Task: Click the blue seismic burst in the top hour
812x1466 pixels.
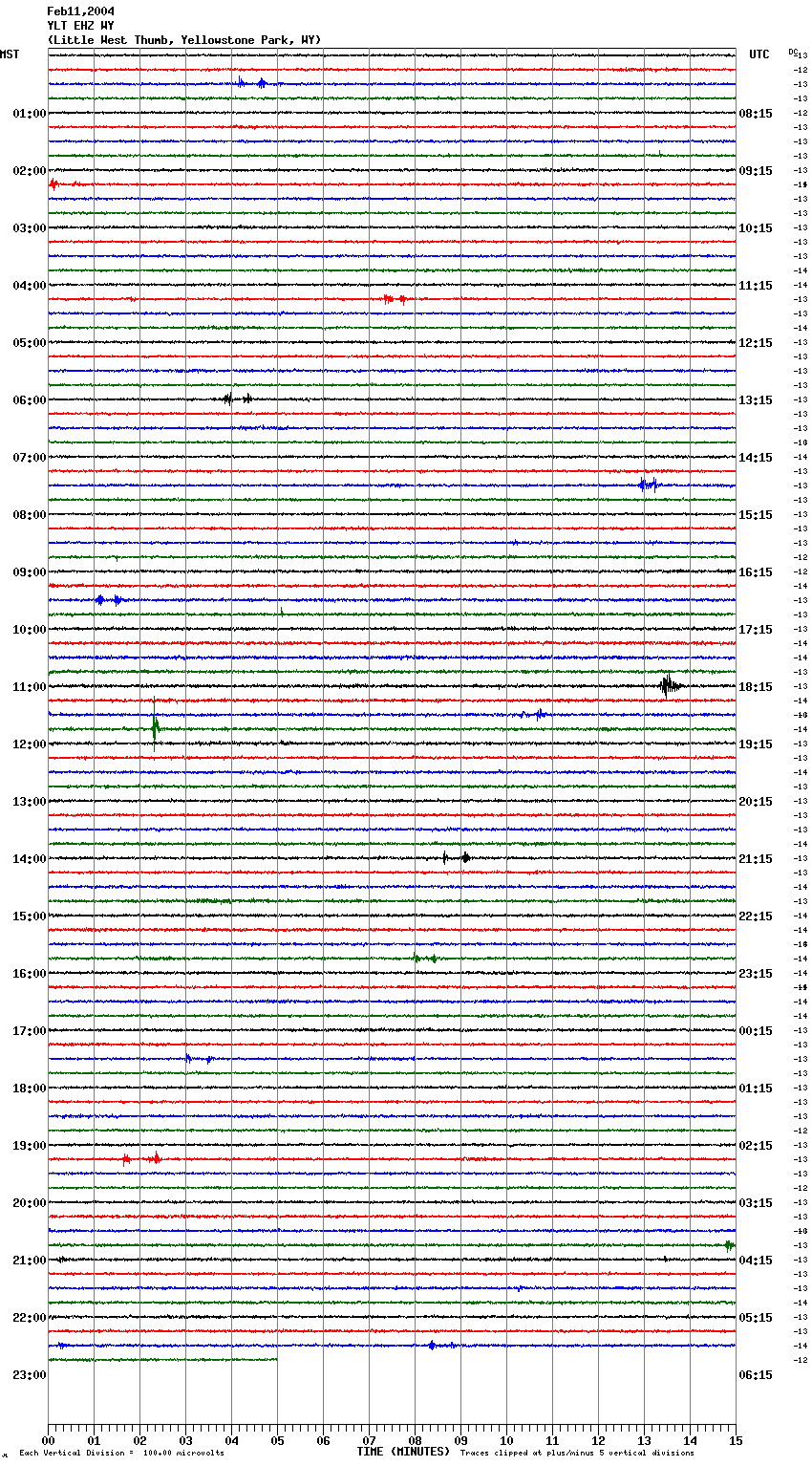Action: click(251, 83)
